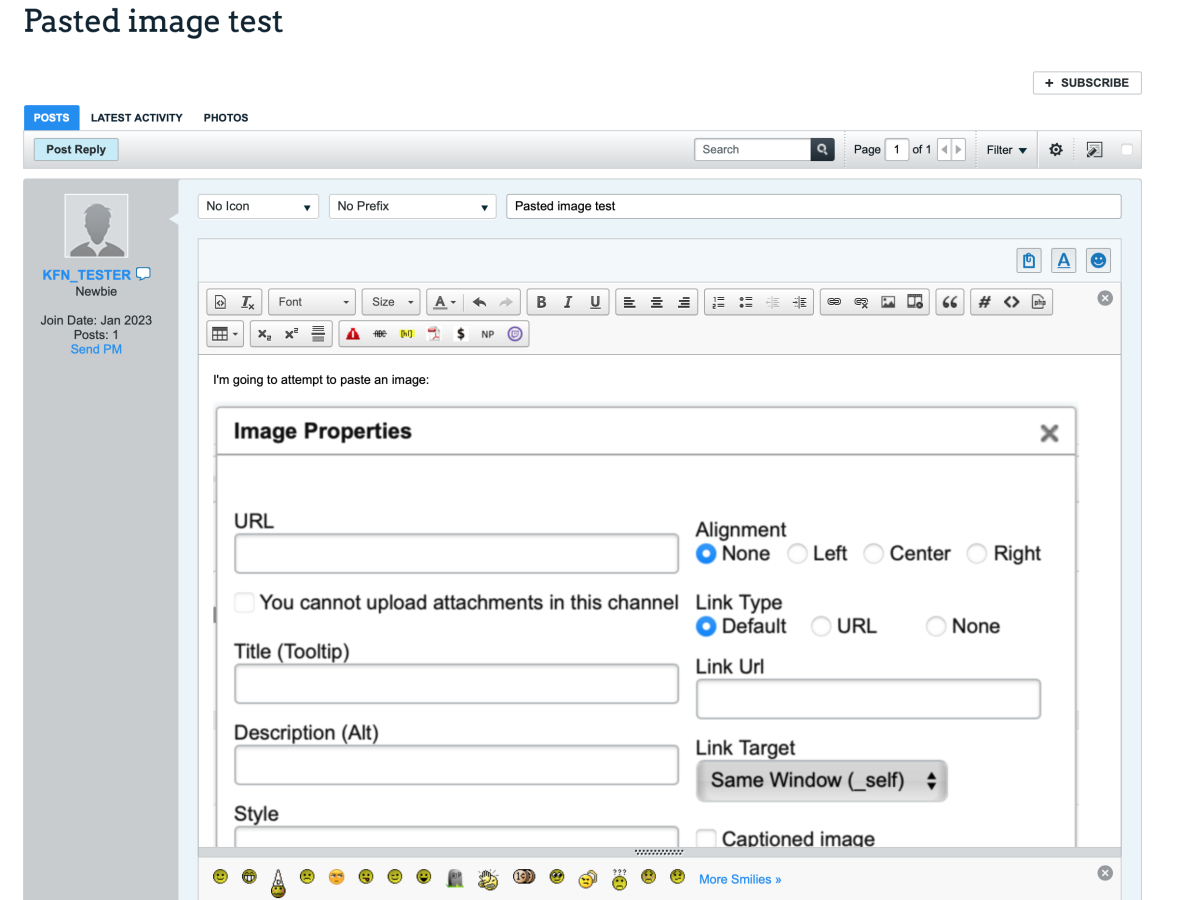Wrap selection in quote tags
Screen dimensions: 1193x900
pyautogui.click(x=950, y=302)
